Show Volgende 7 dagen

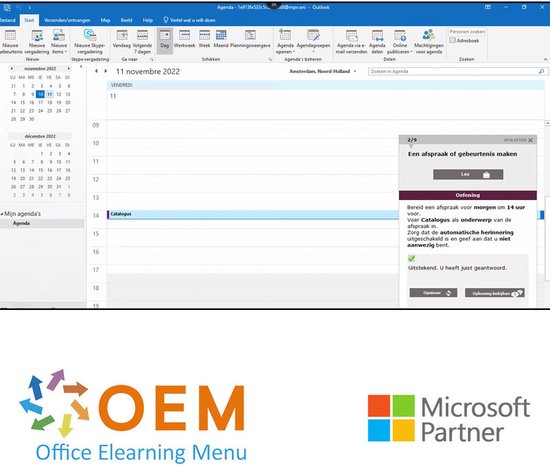tap(142, 42)
